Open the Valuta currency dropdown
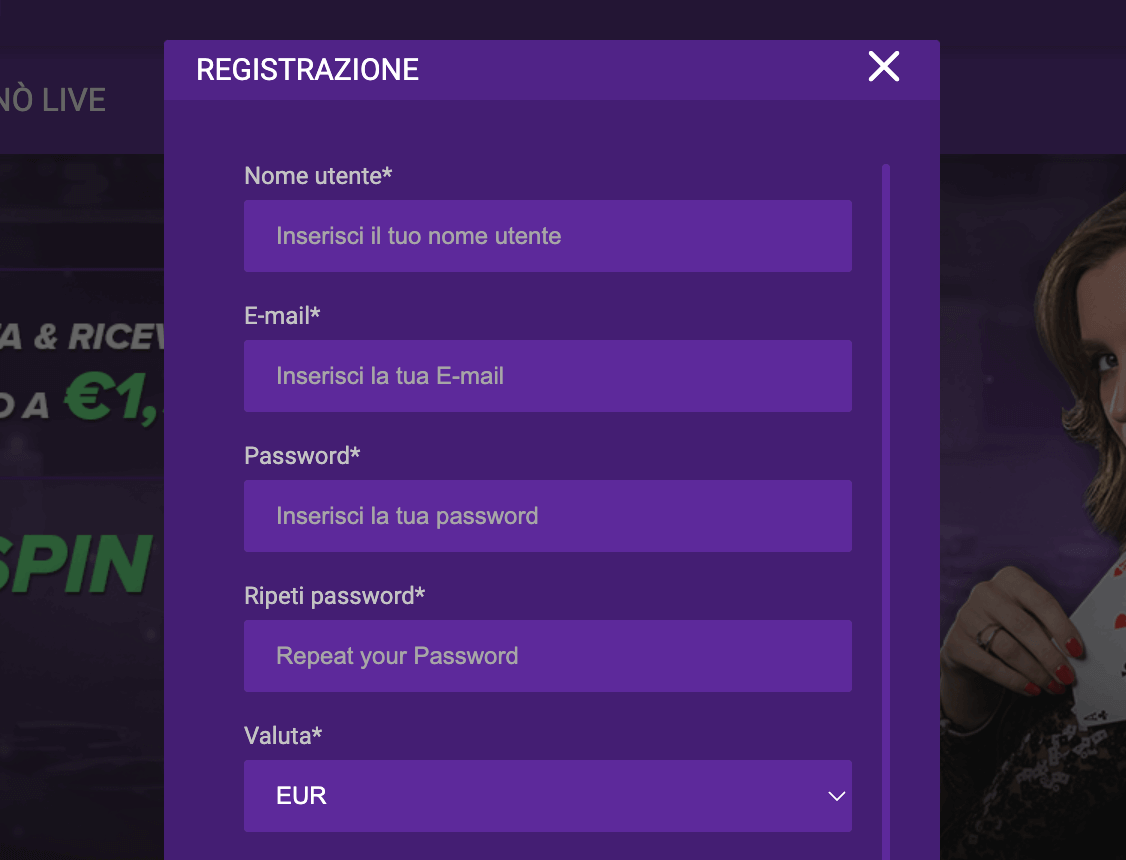 coord(548,796)
